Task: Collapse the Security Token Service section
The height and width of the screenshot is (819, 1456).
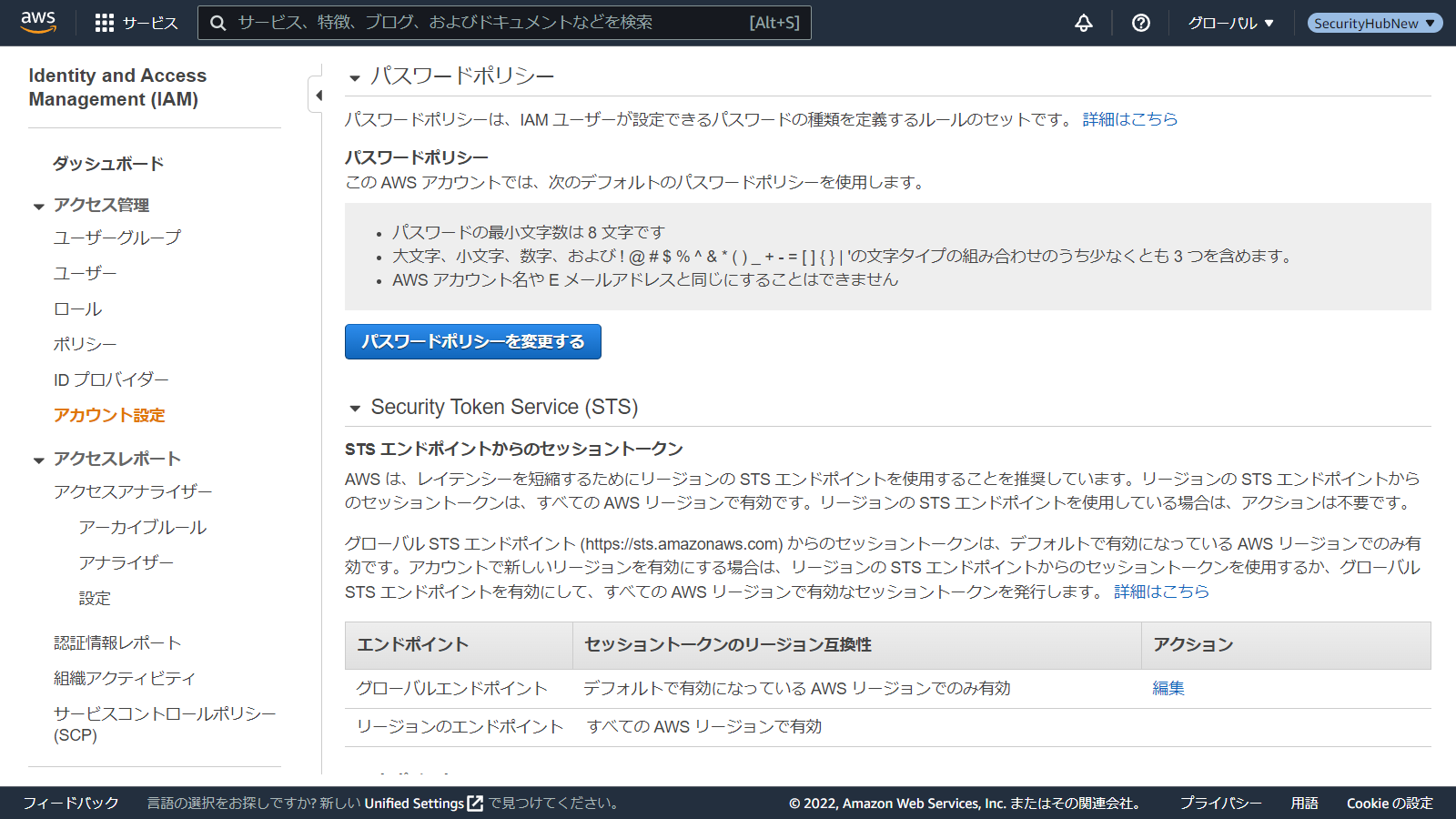Action: click(355, 409)
